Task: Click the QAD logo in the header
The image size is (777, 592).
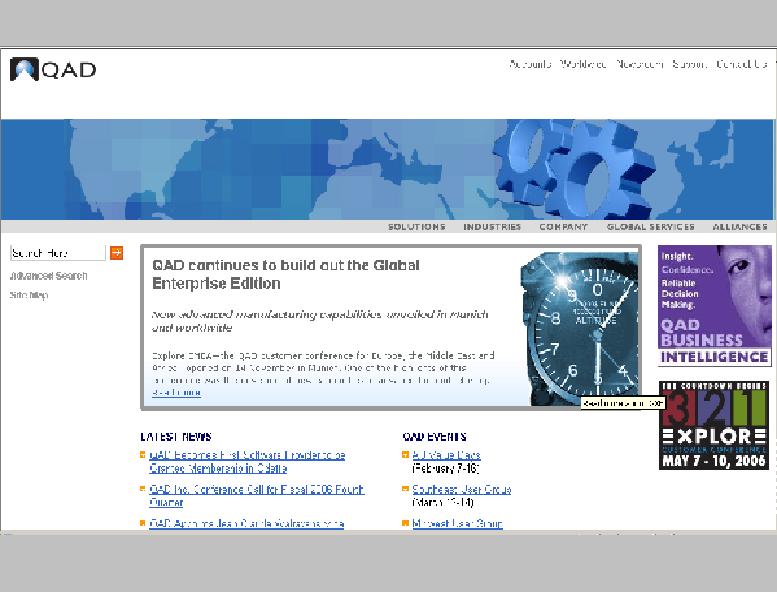Action: click(x=53, y=69)
